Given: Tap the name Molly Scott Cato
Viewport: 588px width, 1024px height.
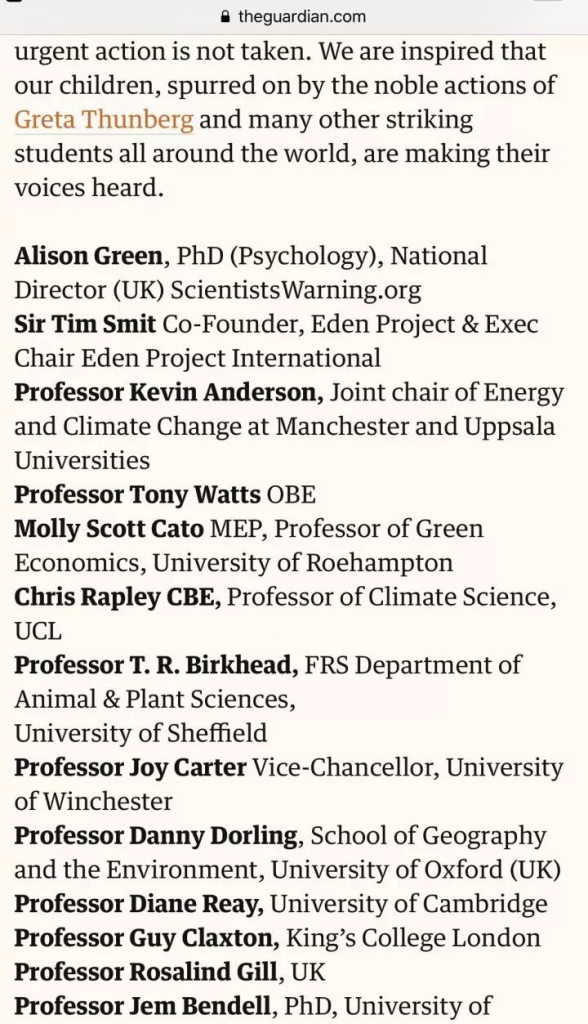Looking at the screenshot, I should click(109, 528).
